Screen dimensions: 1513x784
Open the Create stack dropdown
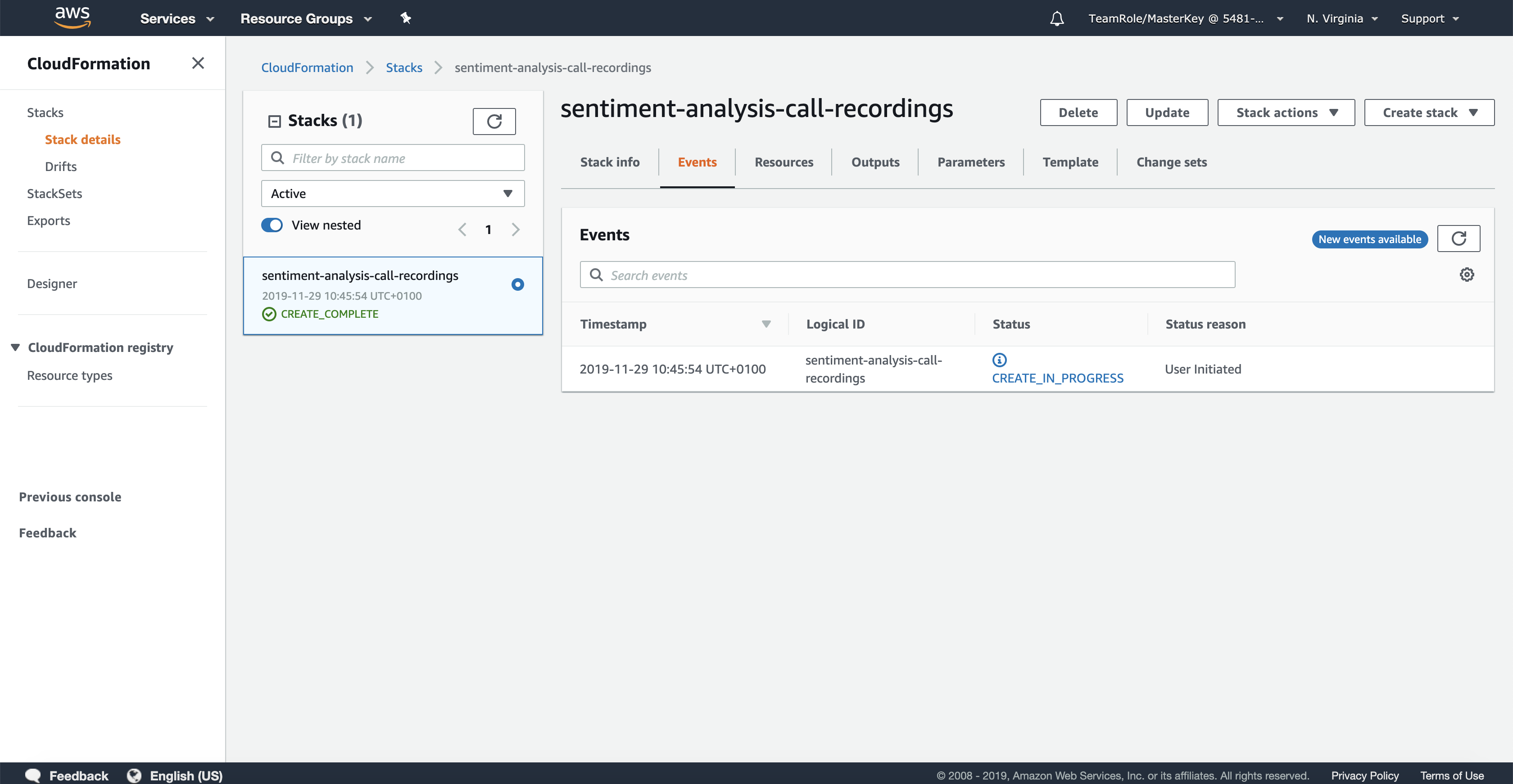click(1428, 113)
